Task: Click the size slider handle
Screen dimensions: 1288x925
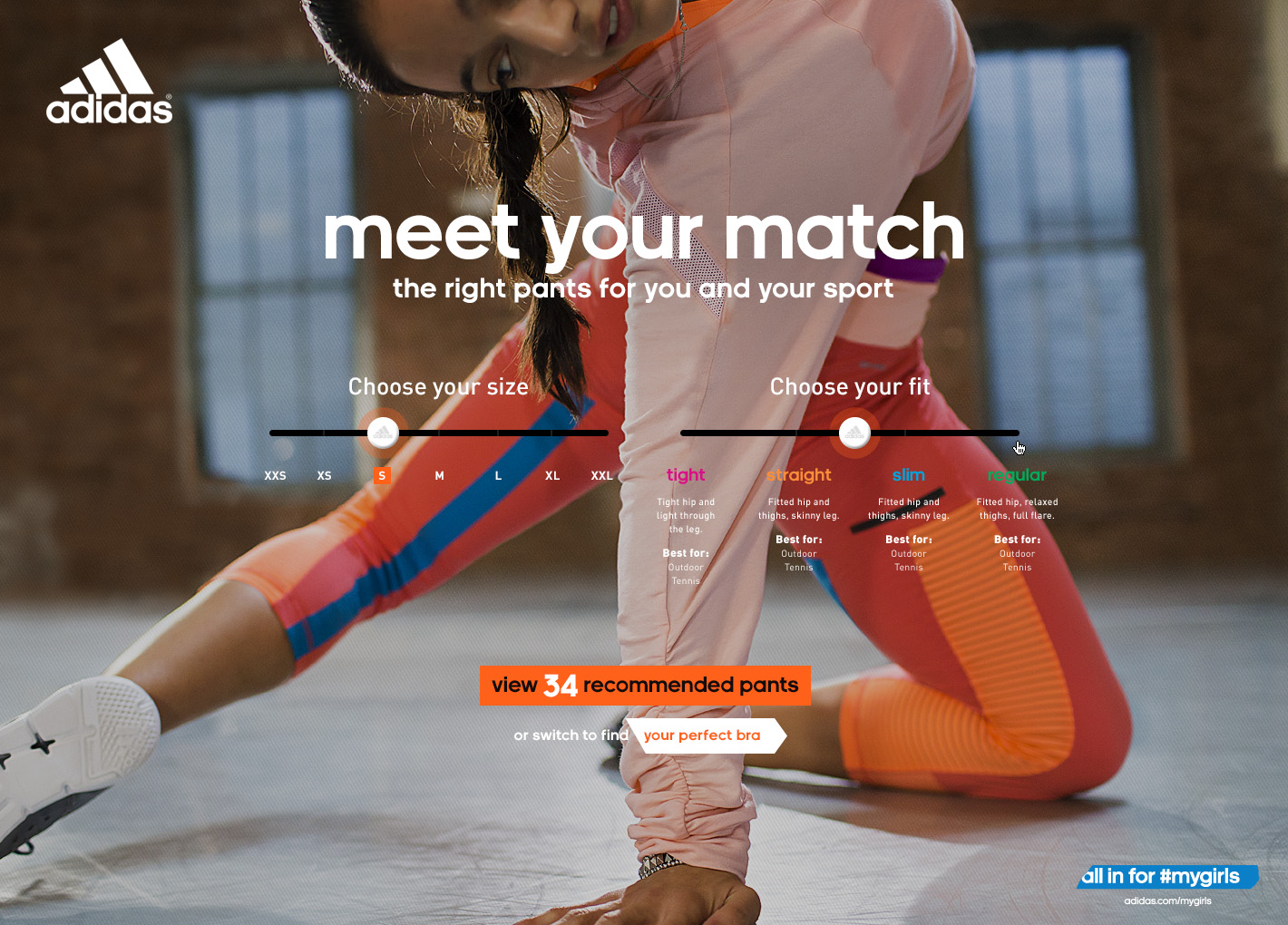Action: pyautogui.click(x=383, y=433)
